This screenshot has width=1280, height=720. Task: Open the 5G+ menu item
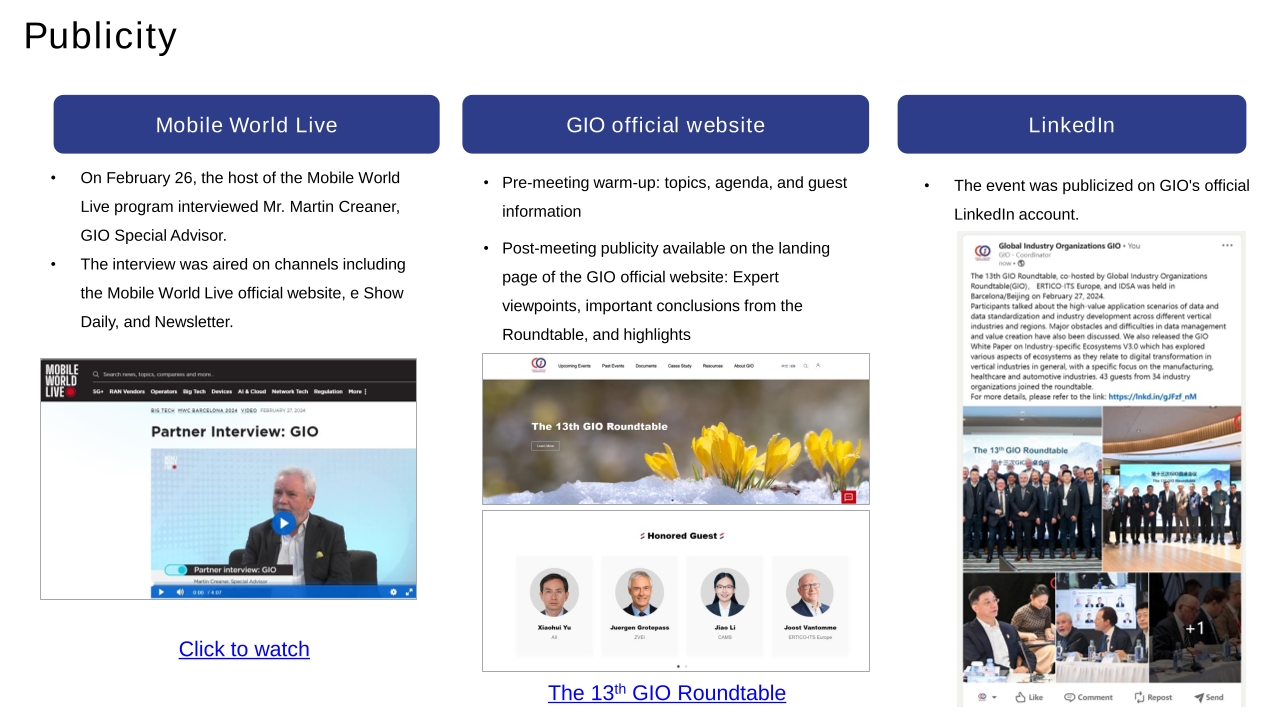coord(99,392)
